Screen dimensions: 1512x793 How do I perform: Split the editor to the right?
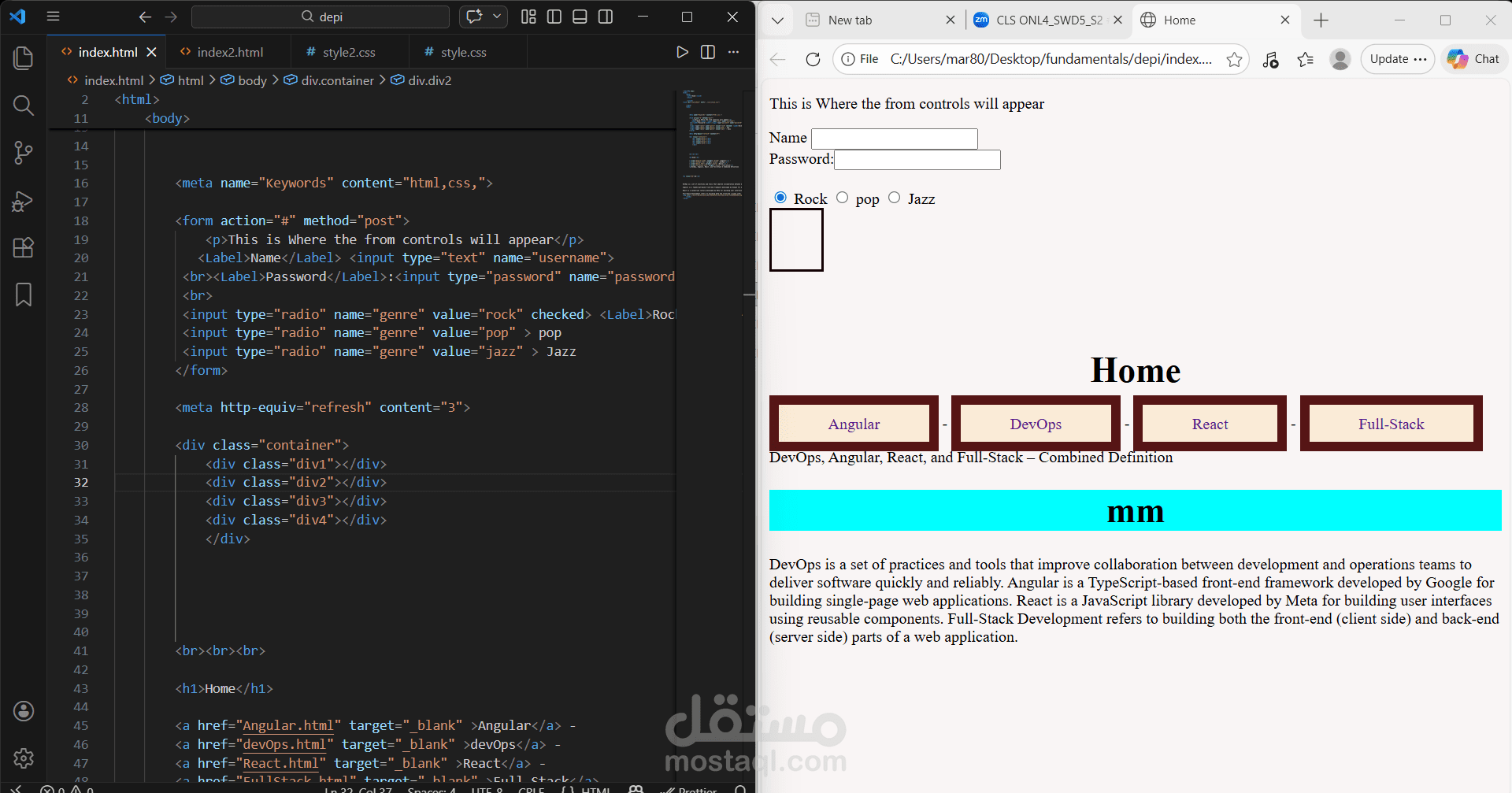pyautogui.click(x=708, y=52)
